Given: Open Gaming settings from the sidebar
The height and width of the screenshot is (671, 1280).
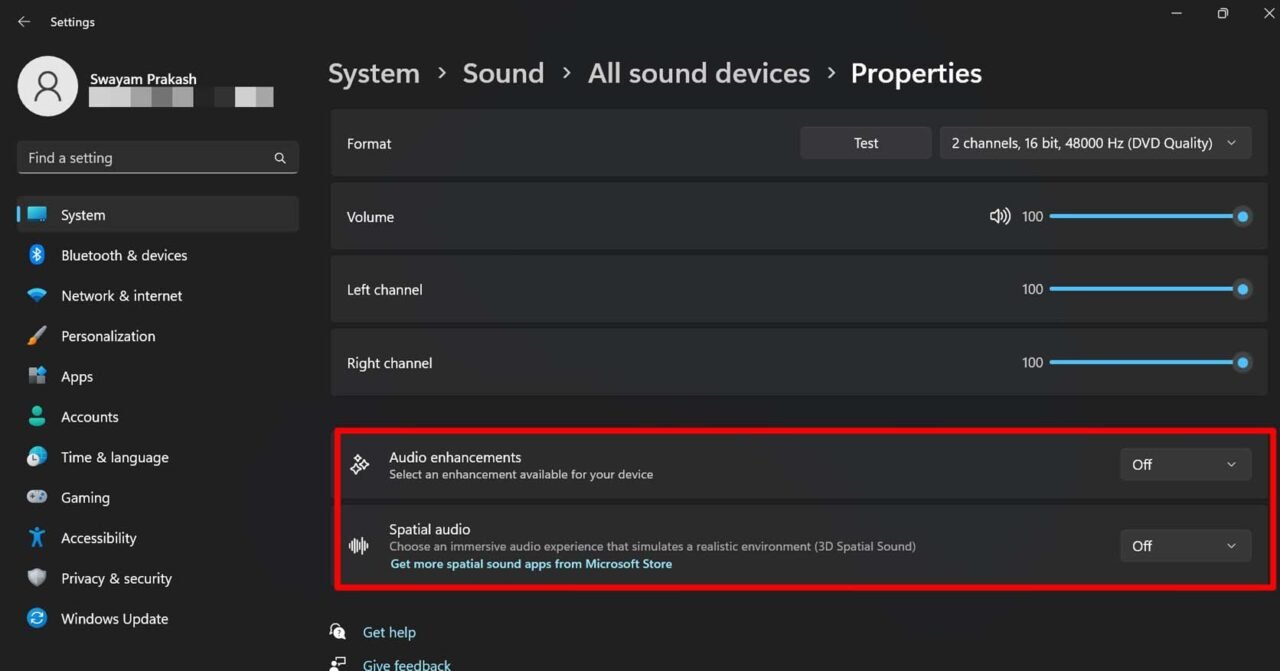Looking at the screenshot, I should point(85,497).
